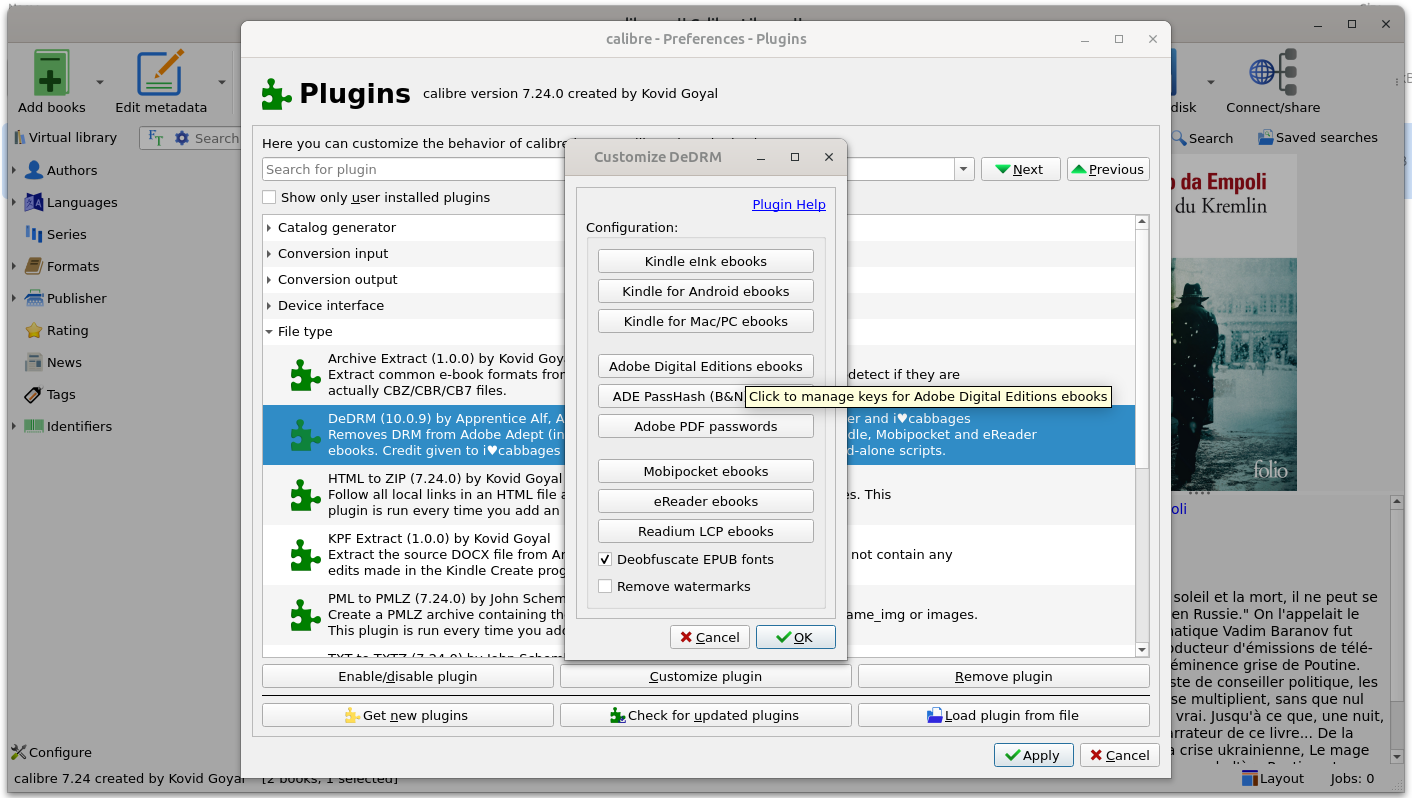The width and height of the screenshot is (1412, 798).
Task: Click the Configure wrench icon
Action: (18, 752)
